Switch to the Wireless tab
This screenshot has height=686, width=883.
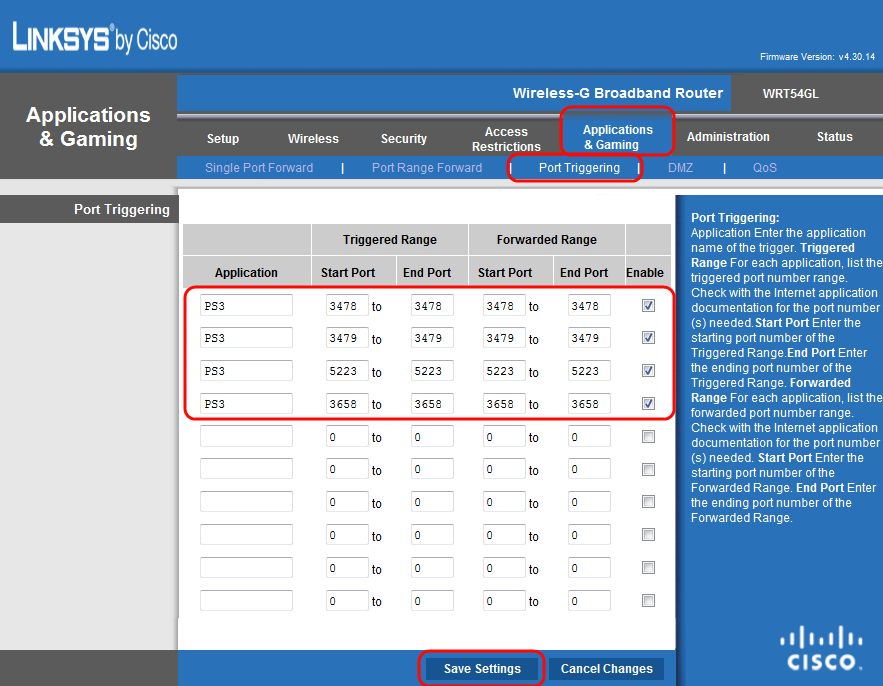pyautogui.click(x=313, y=138)
